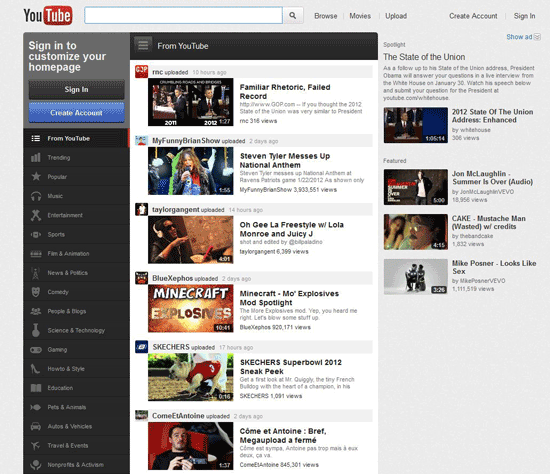Open the Upload menu item
This screenshot has width=550, height=474.
(396, 16)
